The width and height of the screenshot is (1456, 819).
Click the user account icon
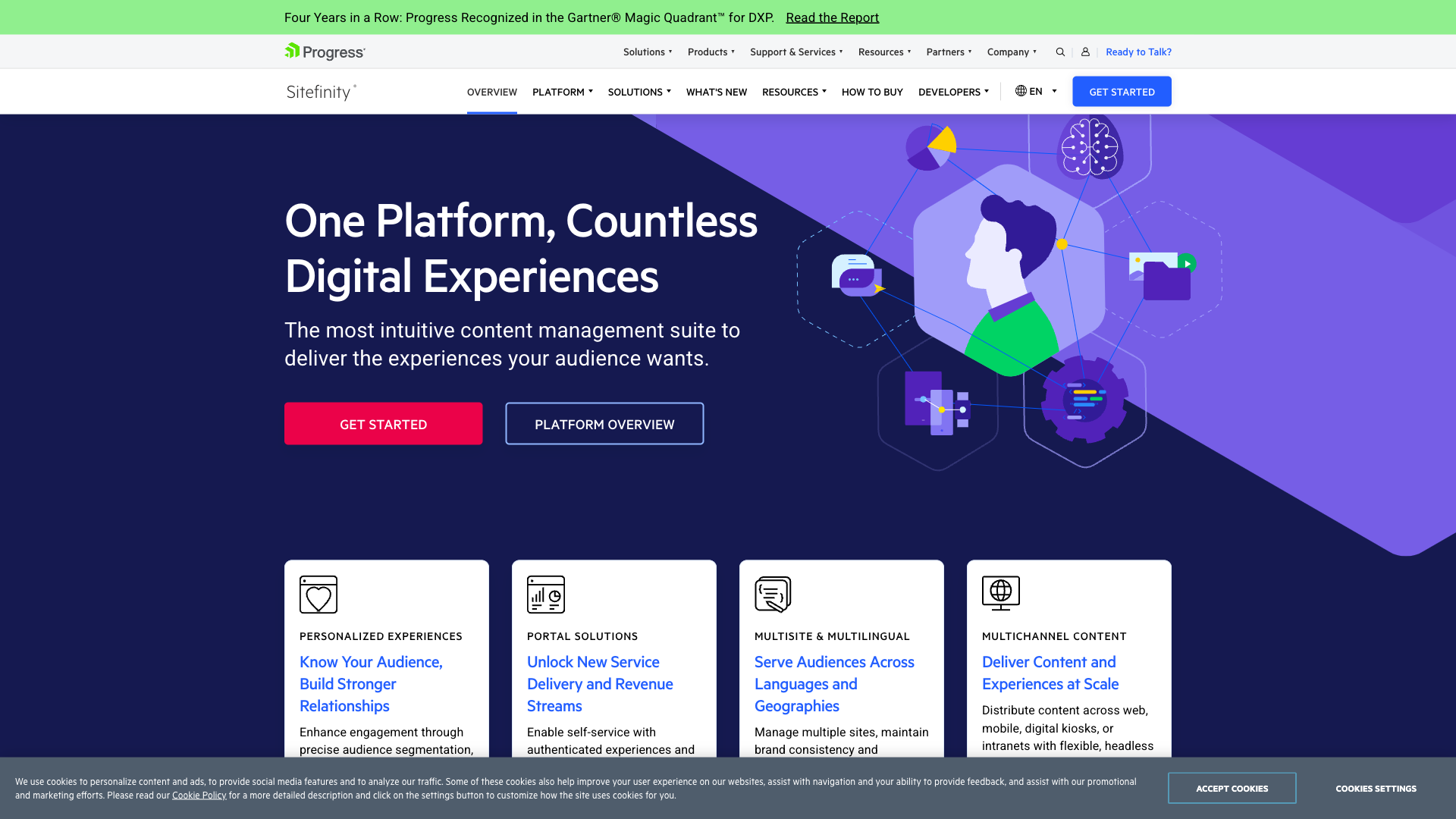point(1085,52)
